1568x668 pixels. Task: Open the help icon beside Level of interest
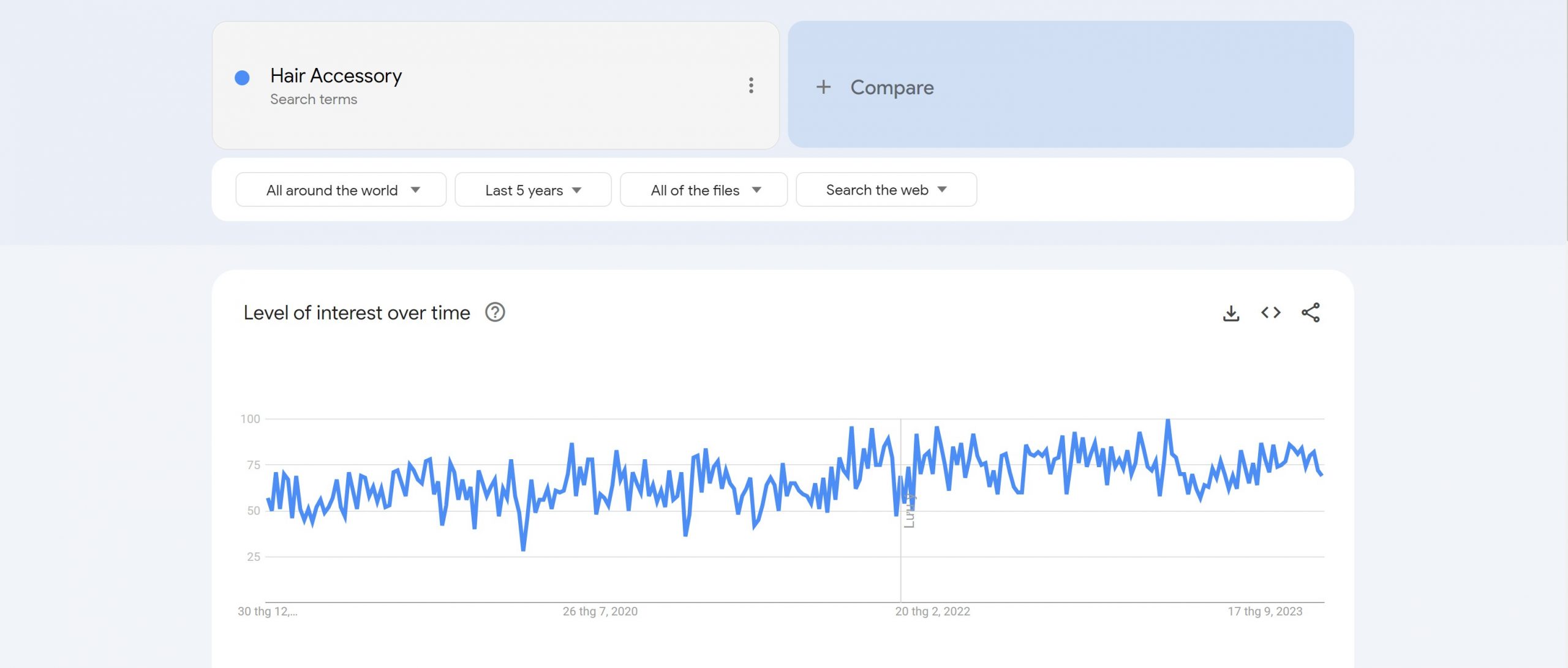(495, 313)
